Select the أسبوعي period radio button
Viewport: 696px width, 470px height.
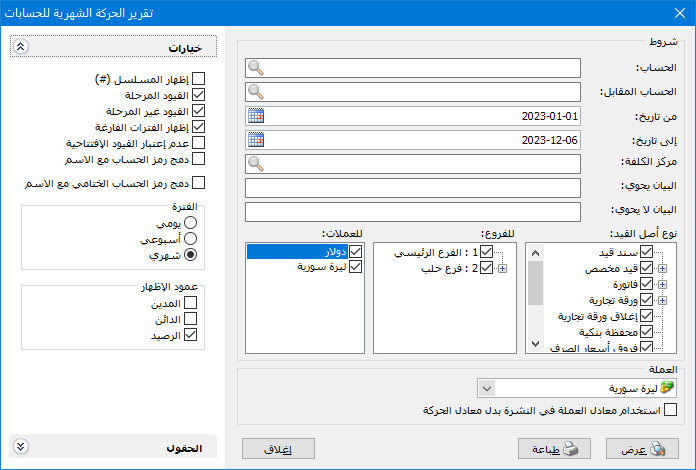[190, 238]
